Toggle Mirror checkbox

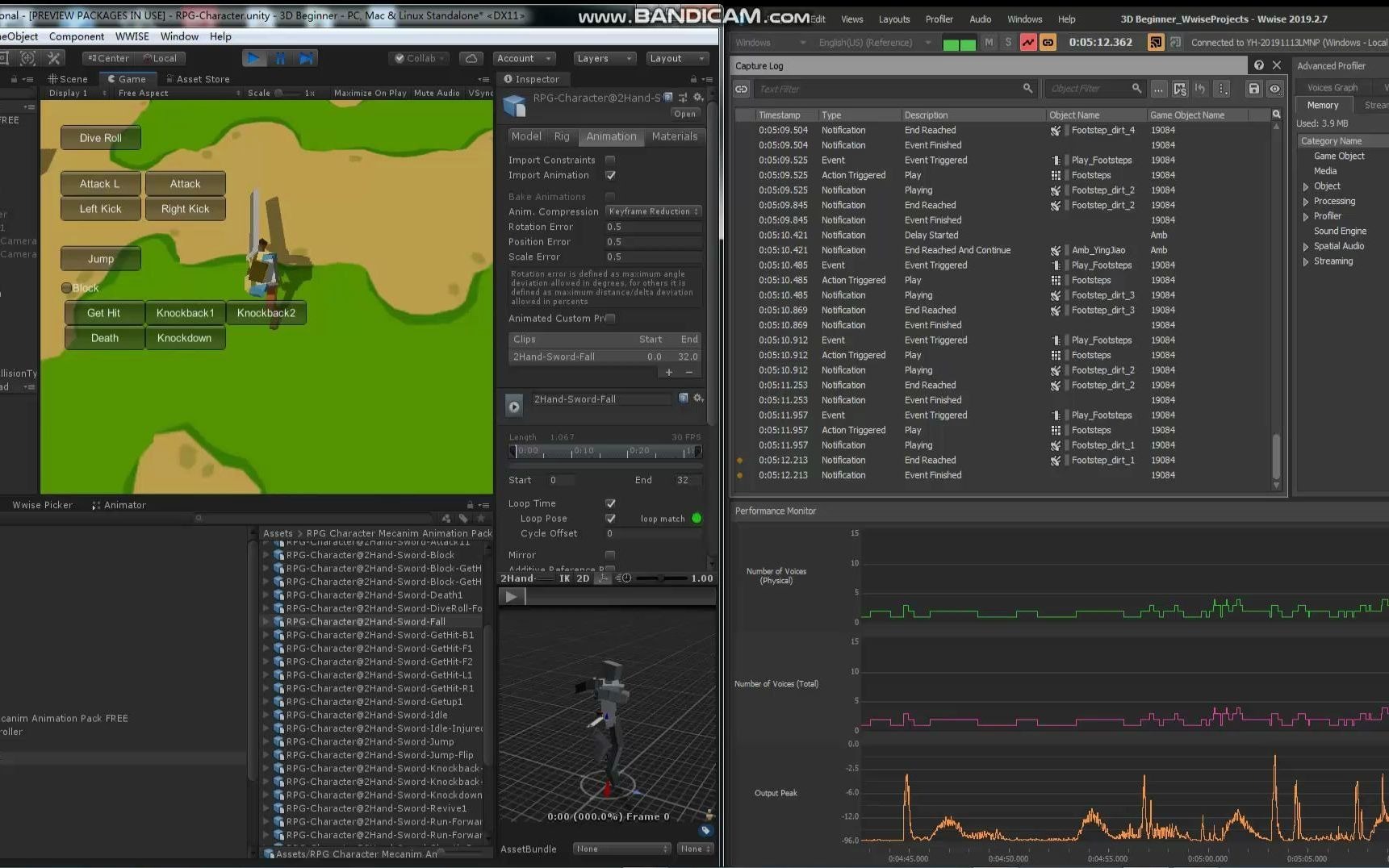coord(610,555)
